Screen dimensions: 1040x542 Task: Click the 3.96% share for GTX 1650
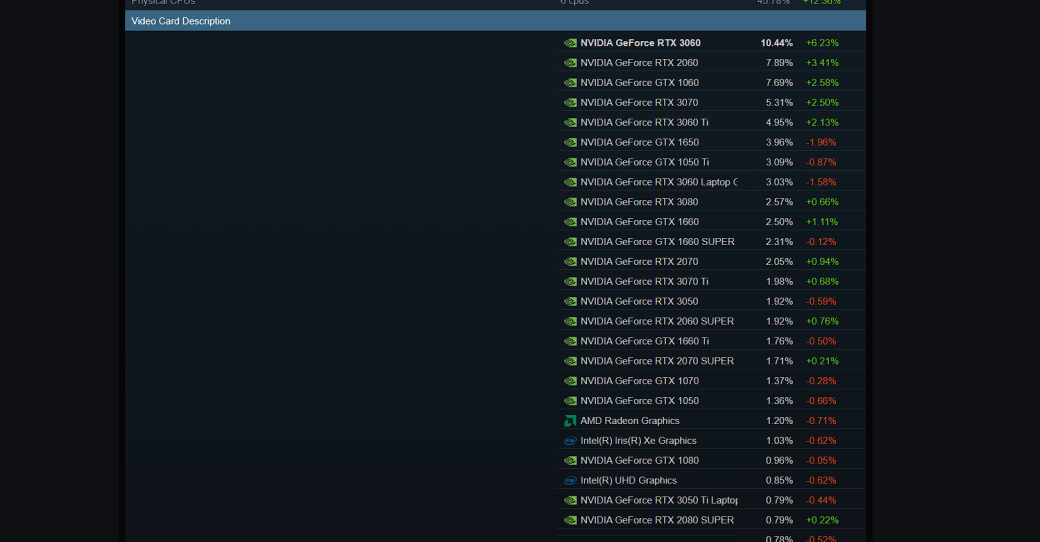point(779,142)
